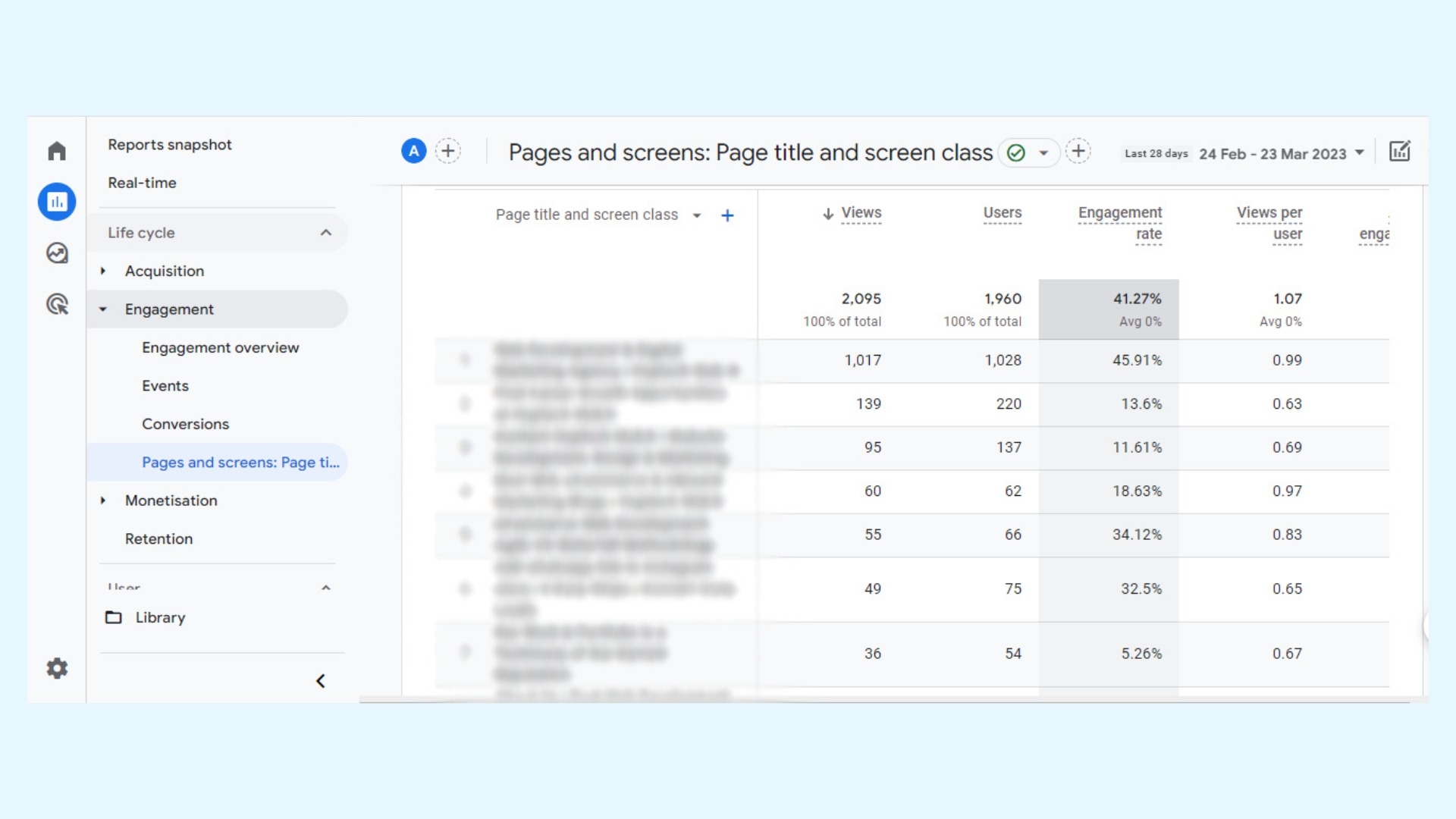The height and width of the screenshot is (819, 1456).
Task: Expand the Acquisition section in sidebar
Action: pos(103,270)
